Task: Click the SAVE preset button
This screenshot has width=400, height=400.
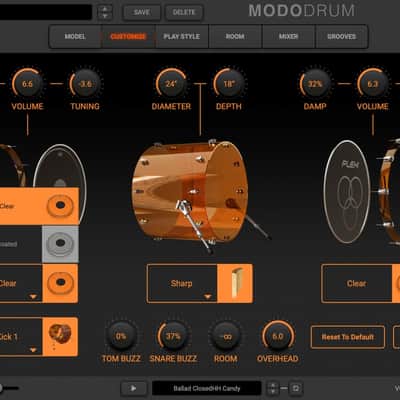Action: point(142,12)
